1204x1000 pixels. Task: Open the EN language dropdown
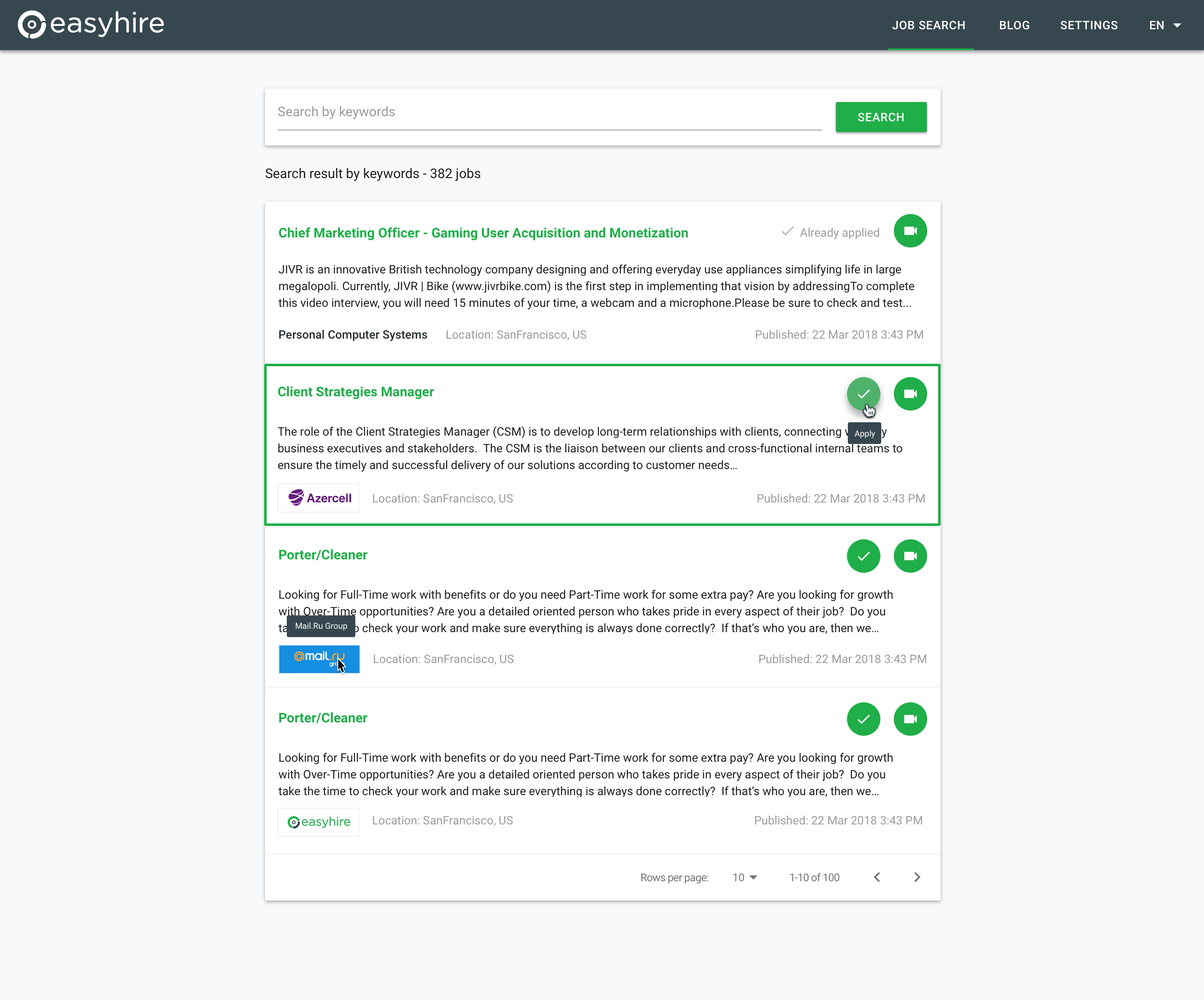[x=1164, y=25]
